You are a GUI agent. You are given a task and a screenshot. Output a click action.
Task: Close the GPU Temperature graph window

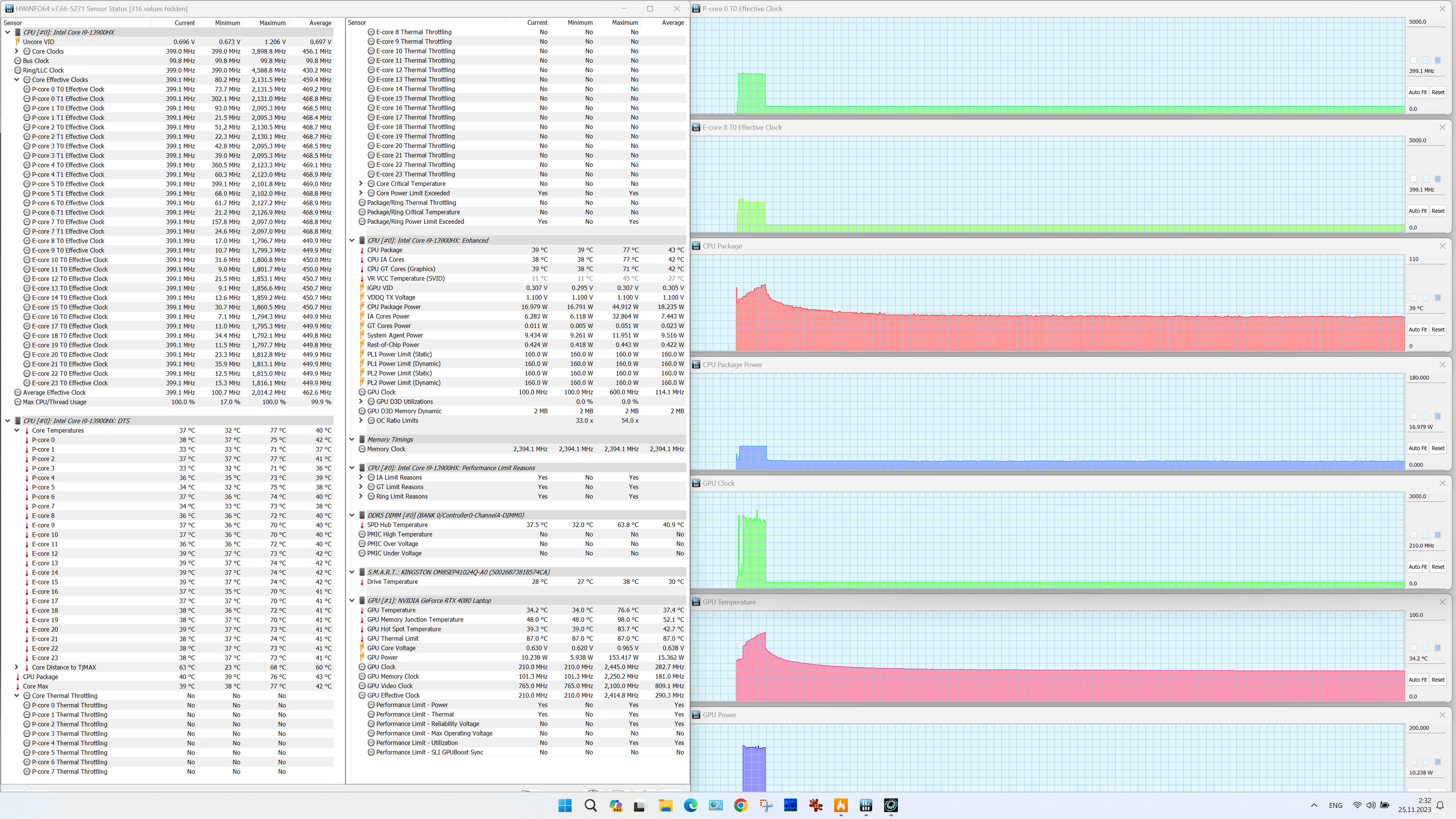coord(1442,602)
